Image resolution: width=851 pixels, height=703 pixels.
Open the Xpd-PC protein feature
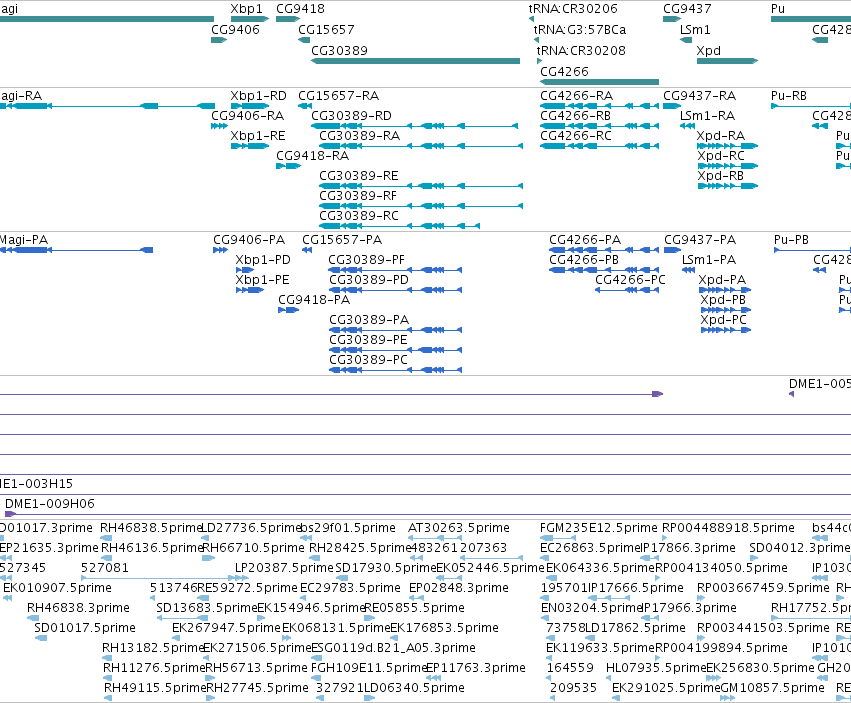(x=726, y=330)
